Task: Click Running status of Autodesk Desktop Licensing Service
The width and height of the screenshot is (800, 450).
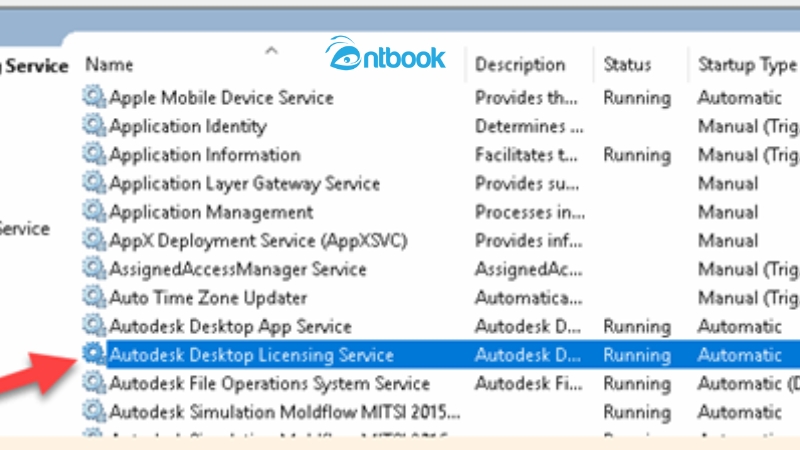Action: (x=637, y=355)
